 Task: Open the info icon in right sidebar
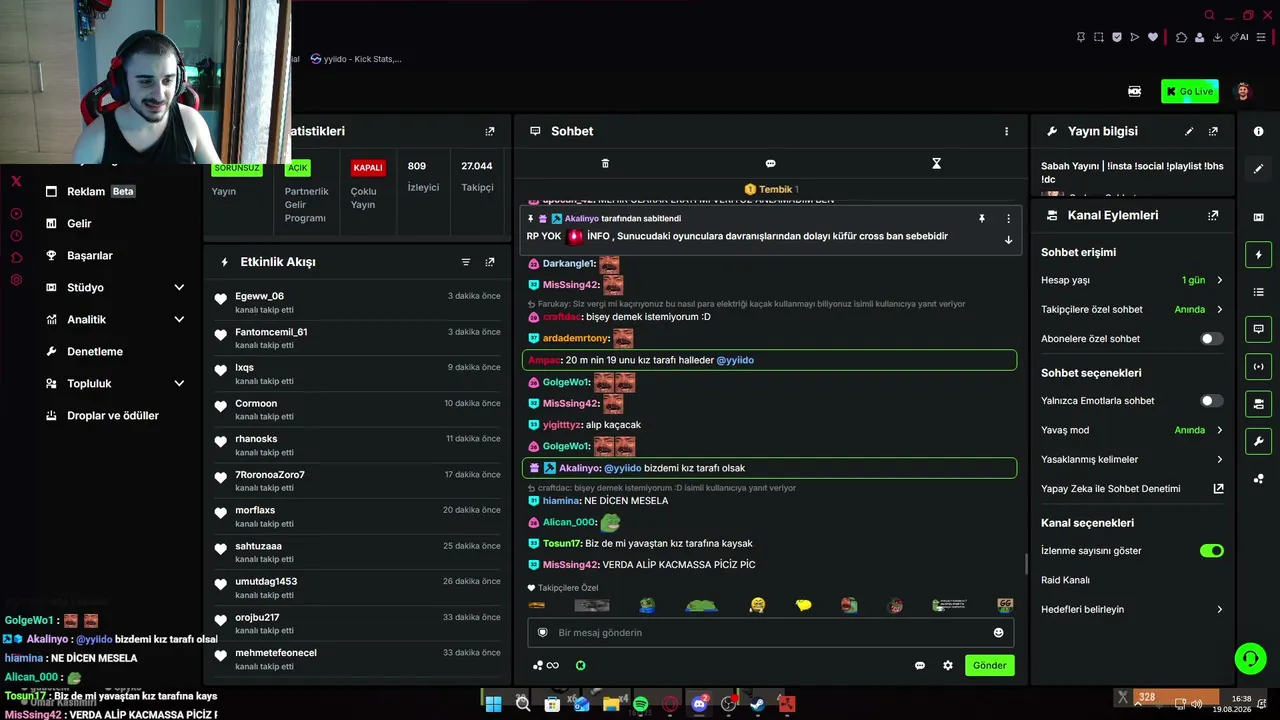tap(1258, 131)
